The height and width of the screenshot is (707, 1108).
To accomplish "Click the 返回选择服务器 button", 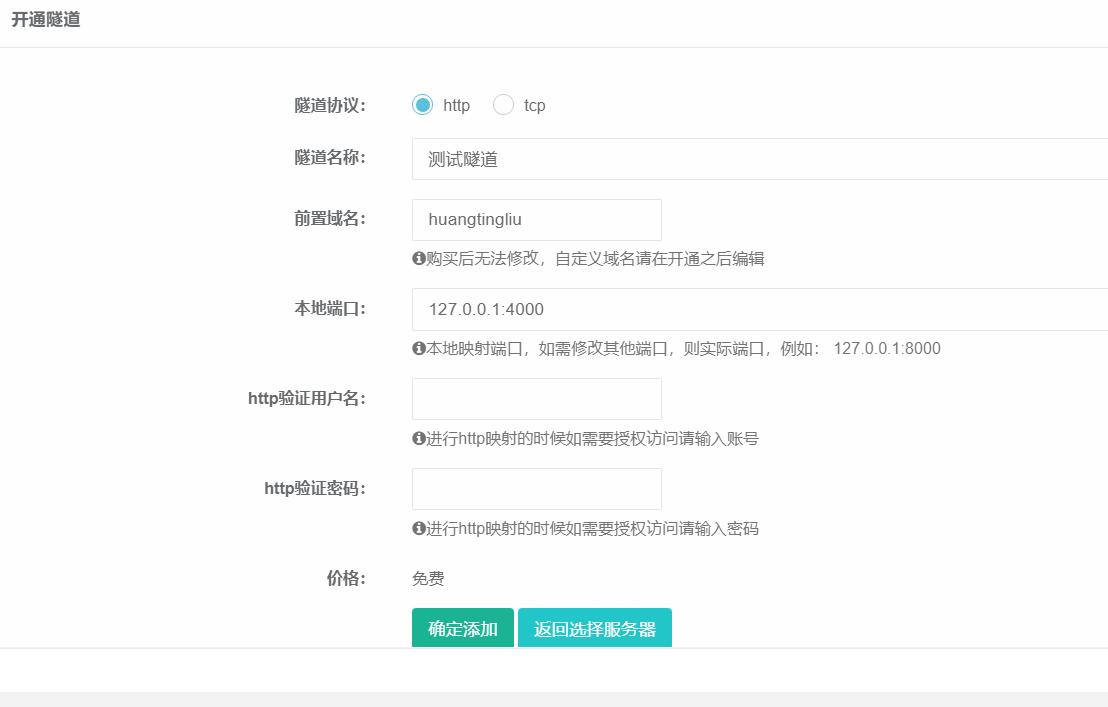I will tap(595, 628).
